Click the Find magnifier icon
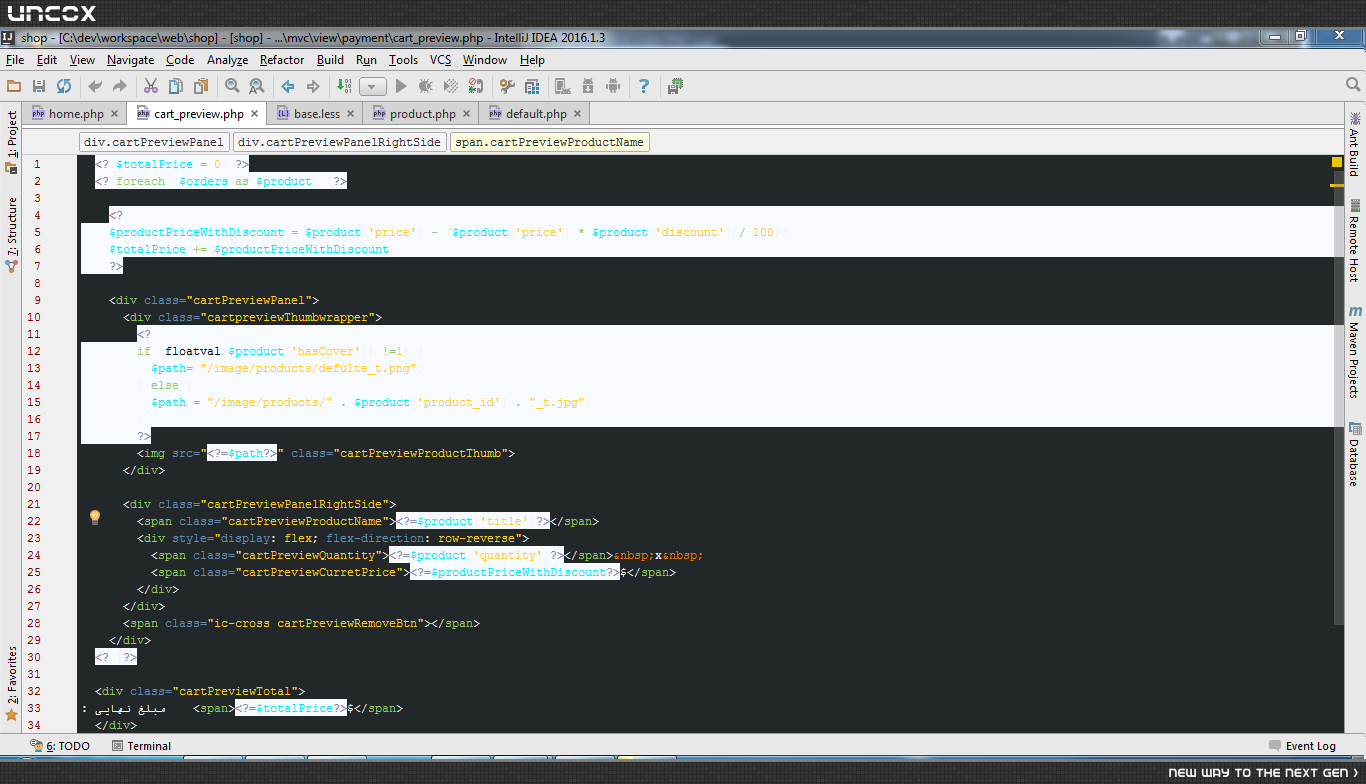1366x784 pixels. tap(232, 87)
